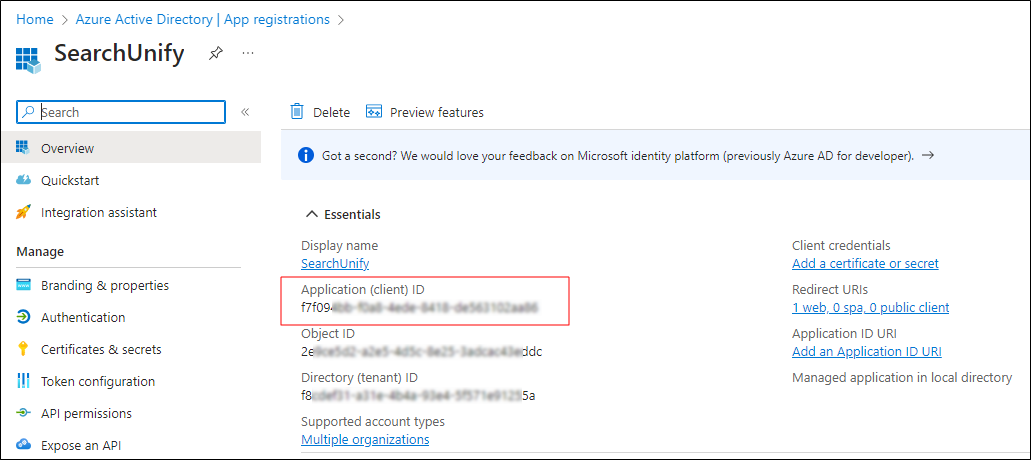The image size is (1031, 460).
Task: Click the Delete trash icon
Action: [297, 112]
